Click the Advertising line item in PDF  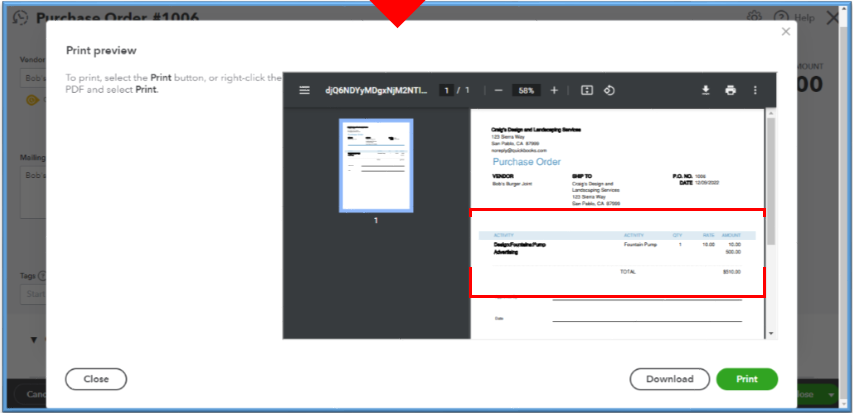pyautogui.click(x=506, y=252)
